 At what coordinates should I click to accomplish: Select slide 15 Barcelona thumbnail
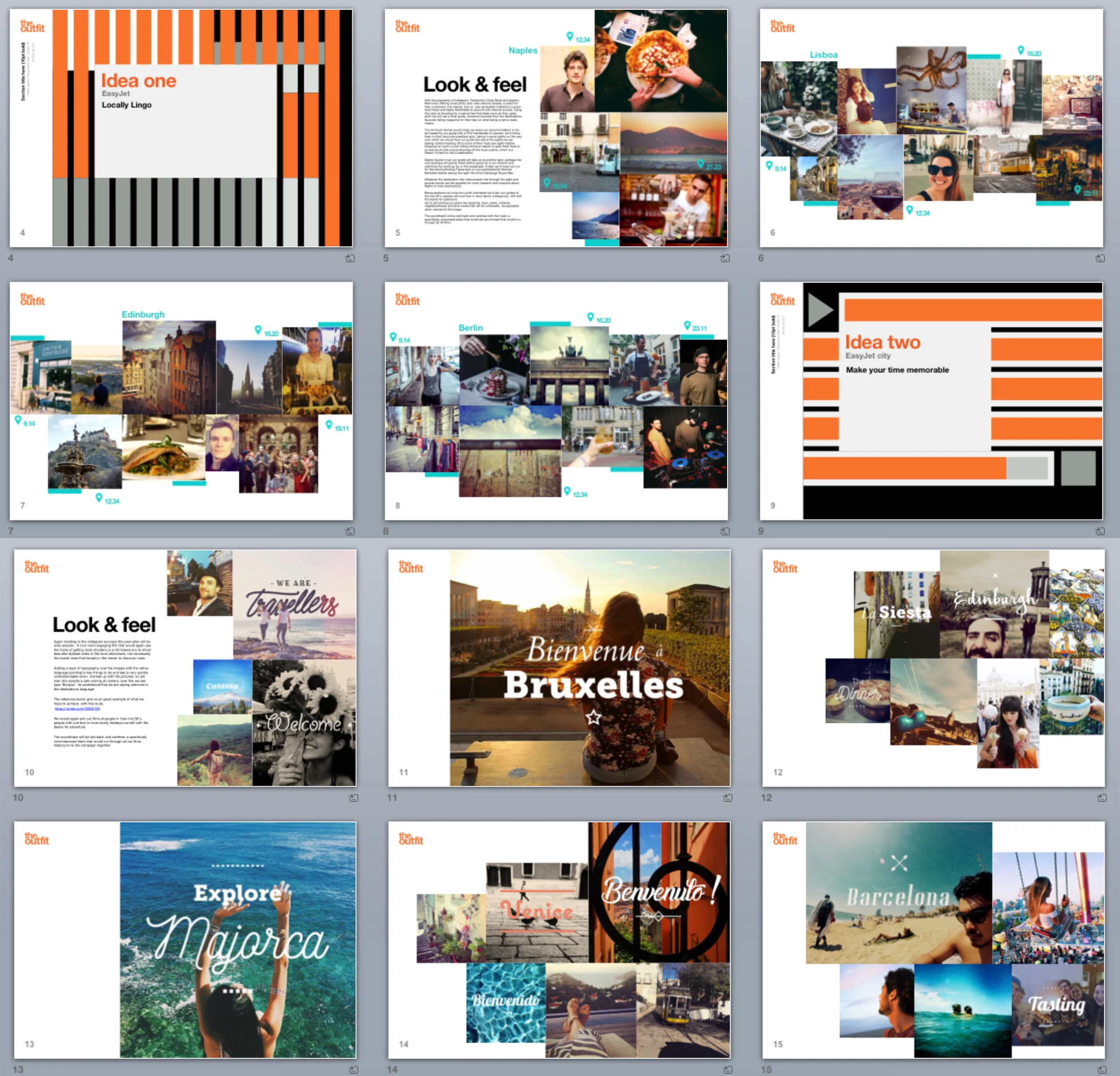[934, 940]
